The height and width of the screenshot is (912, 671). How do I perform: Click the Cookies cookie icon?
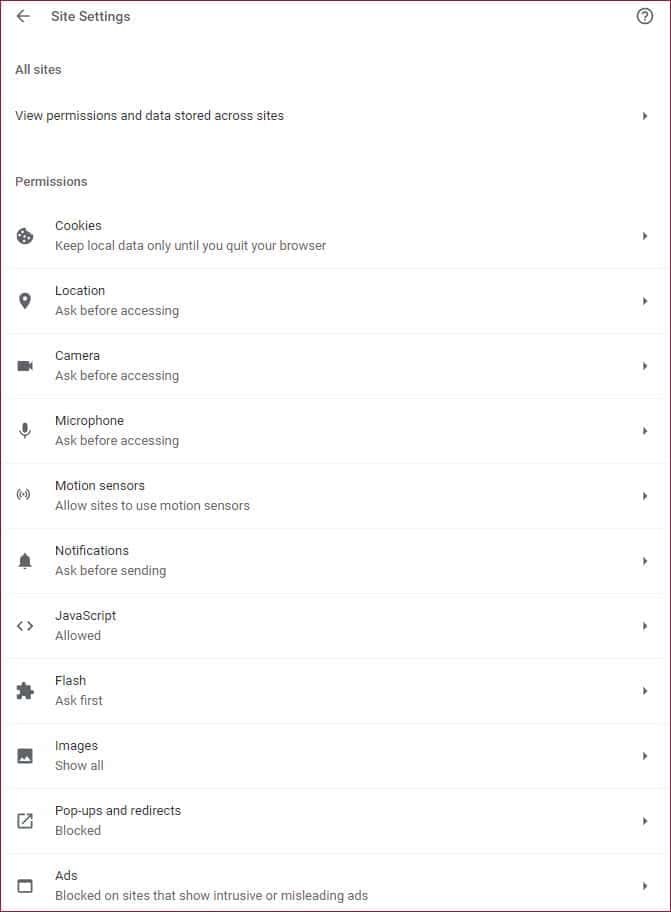tap(25, 236)
